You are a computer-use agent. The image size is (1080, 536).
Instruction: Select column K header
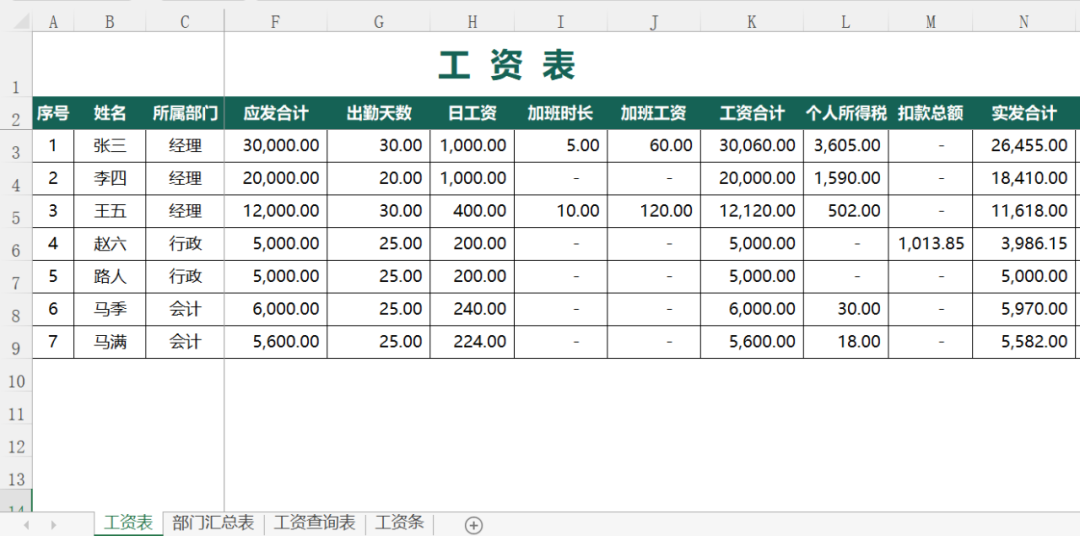752,22
